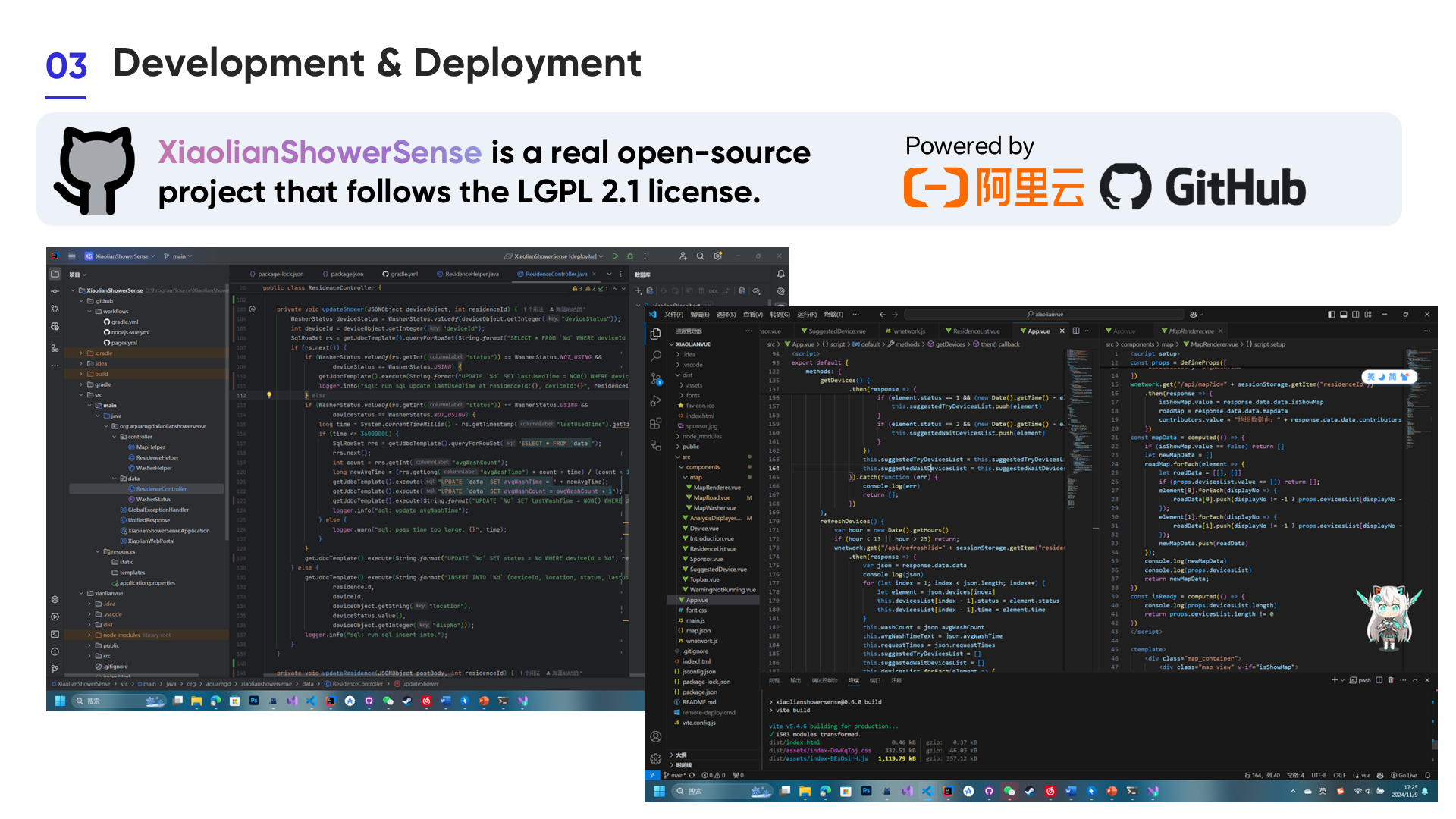Open the VS Code Search activity icon
Screen dimensions: 1456x819
(655, 356)
